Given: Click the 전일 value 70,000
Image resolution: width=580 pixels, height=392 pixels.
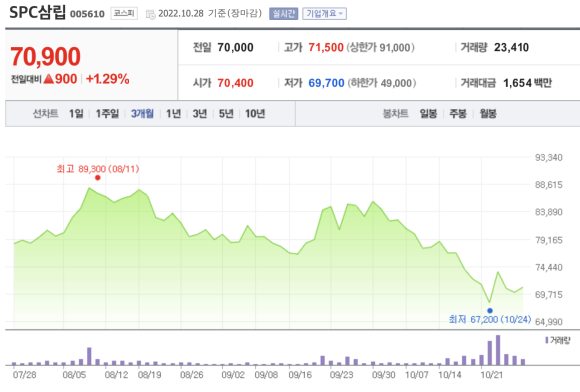Looking at the screenshot, I should 235,47.
